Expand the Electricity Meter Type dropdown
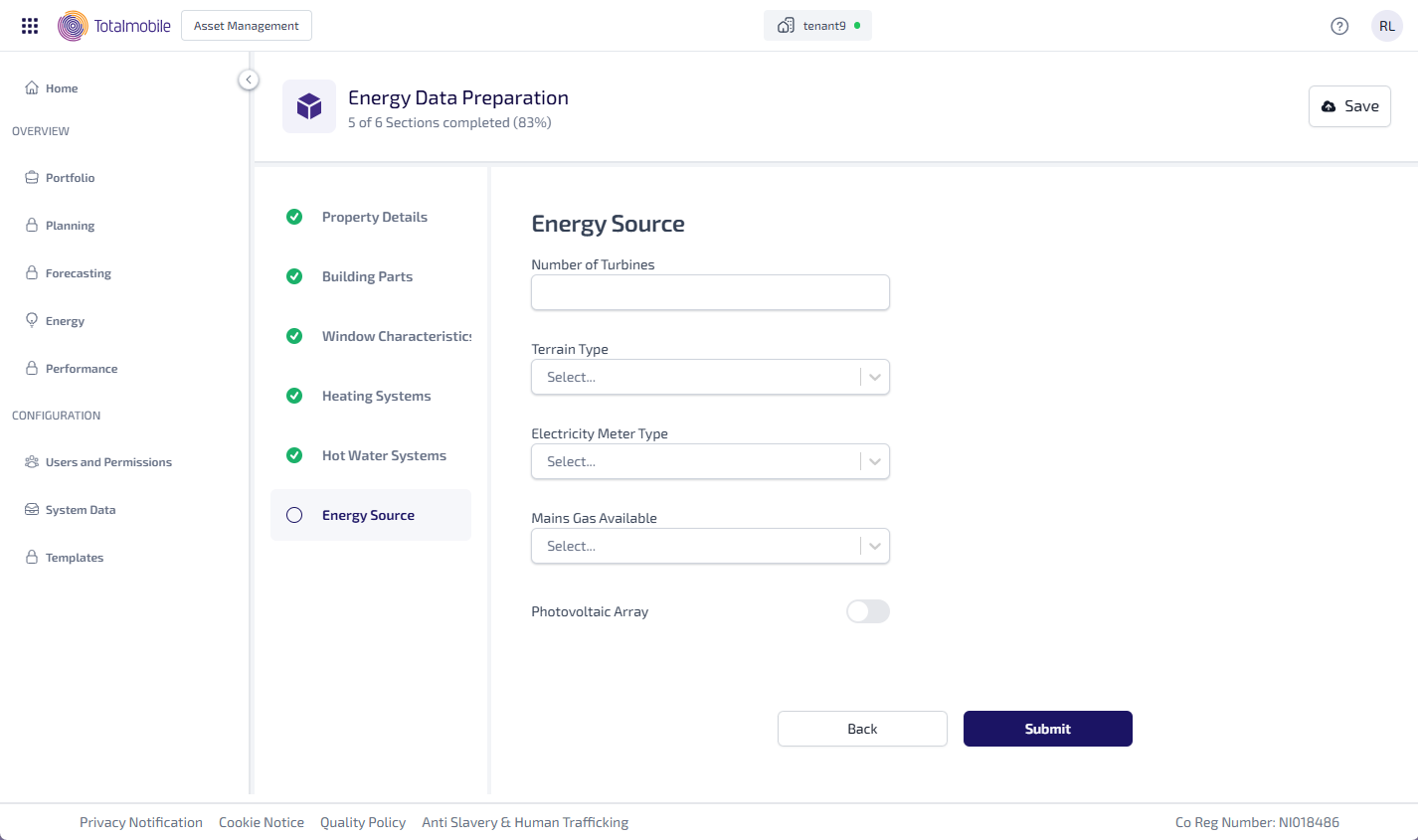This screenshot has height=840, width=1418. 710,461
